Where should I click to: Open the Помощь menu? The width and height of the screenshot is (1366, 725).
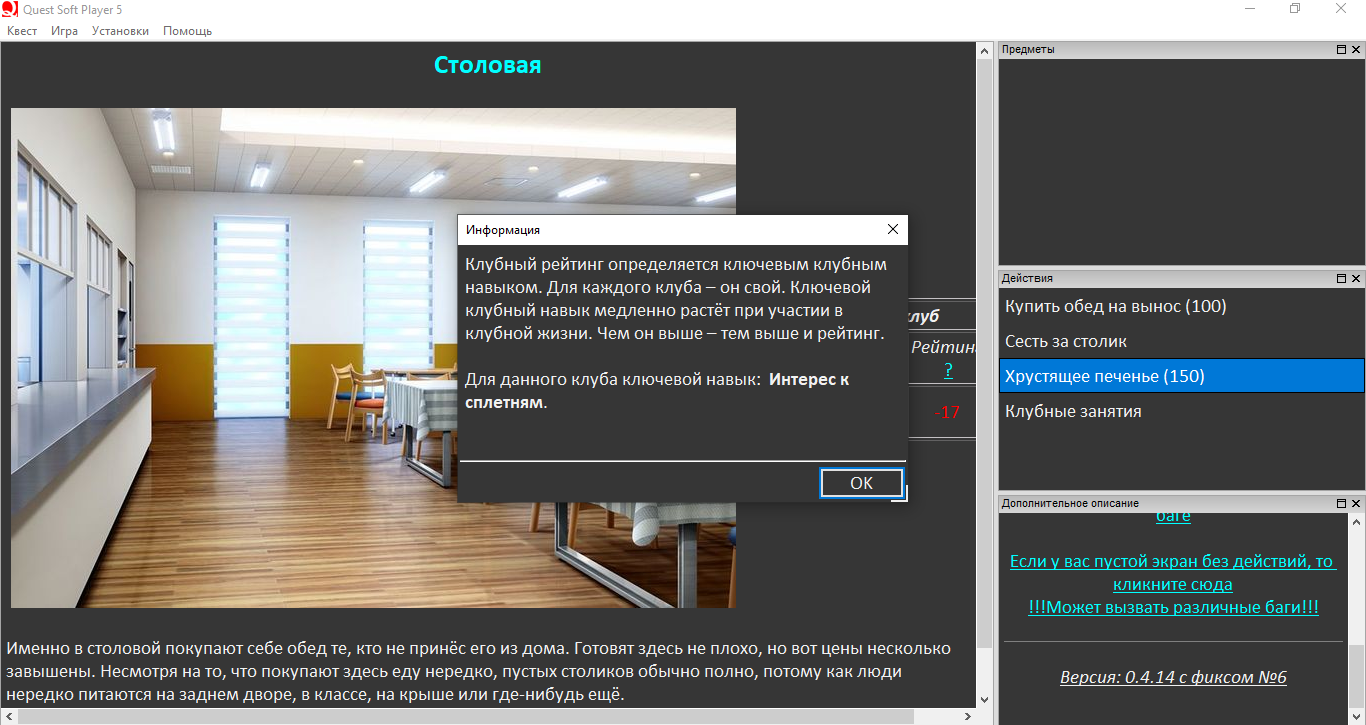pos(187,31)
